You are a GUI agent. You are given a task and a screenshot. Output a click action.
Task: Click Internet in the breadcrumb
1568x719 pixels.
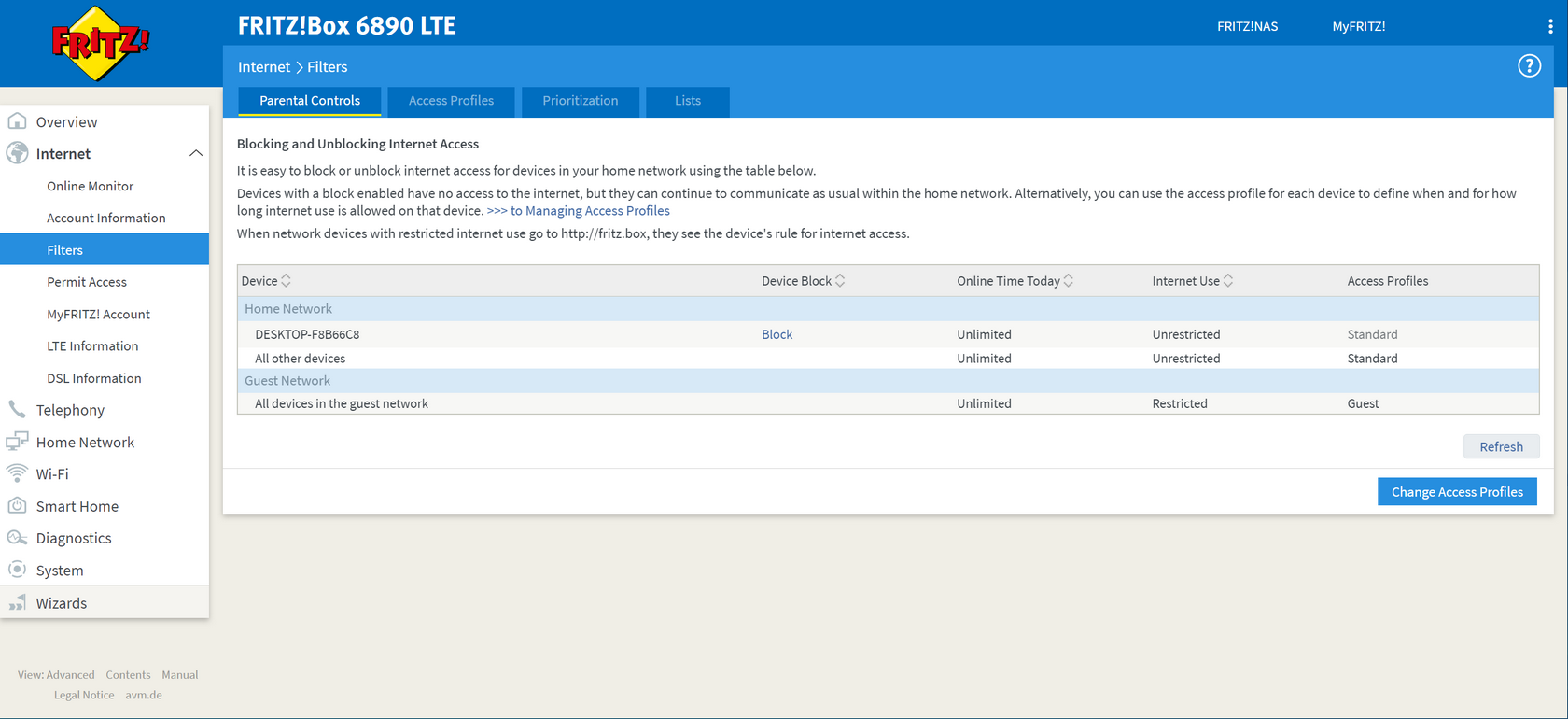click(264, 67)
